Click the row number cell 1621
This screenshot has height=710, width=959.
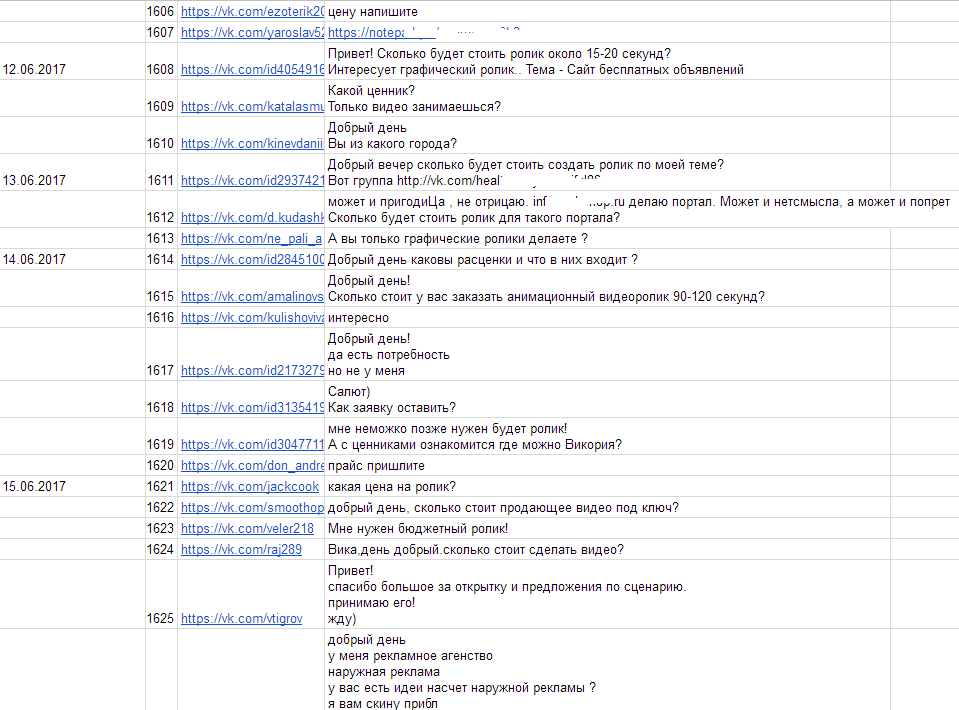161,487
